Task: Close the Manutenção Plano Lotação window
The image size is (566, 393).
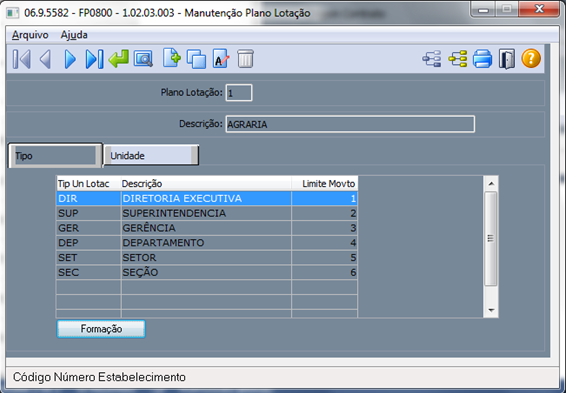Action: pyautogui.click(x=539, y=9)
